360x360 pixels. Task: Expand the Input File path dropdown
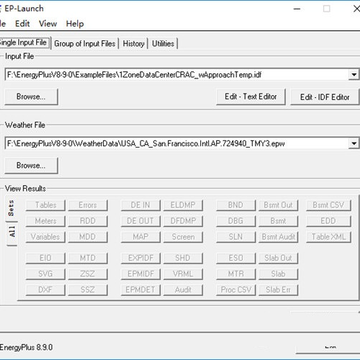tap(353, 75)
